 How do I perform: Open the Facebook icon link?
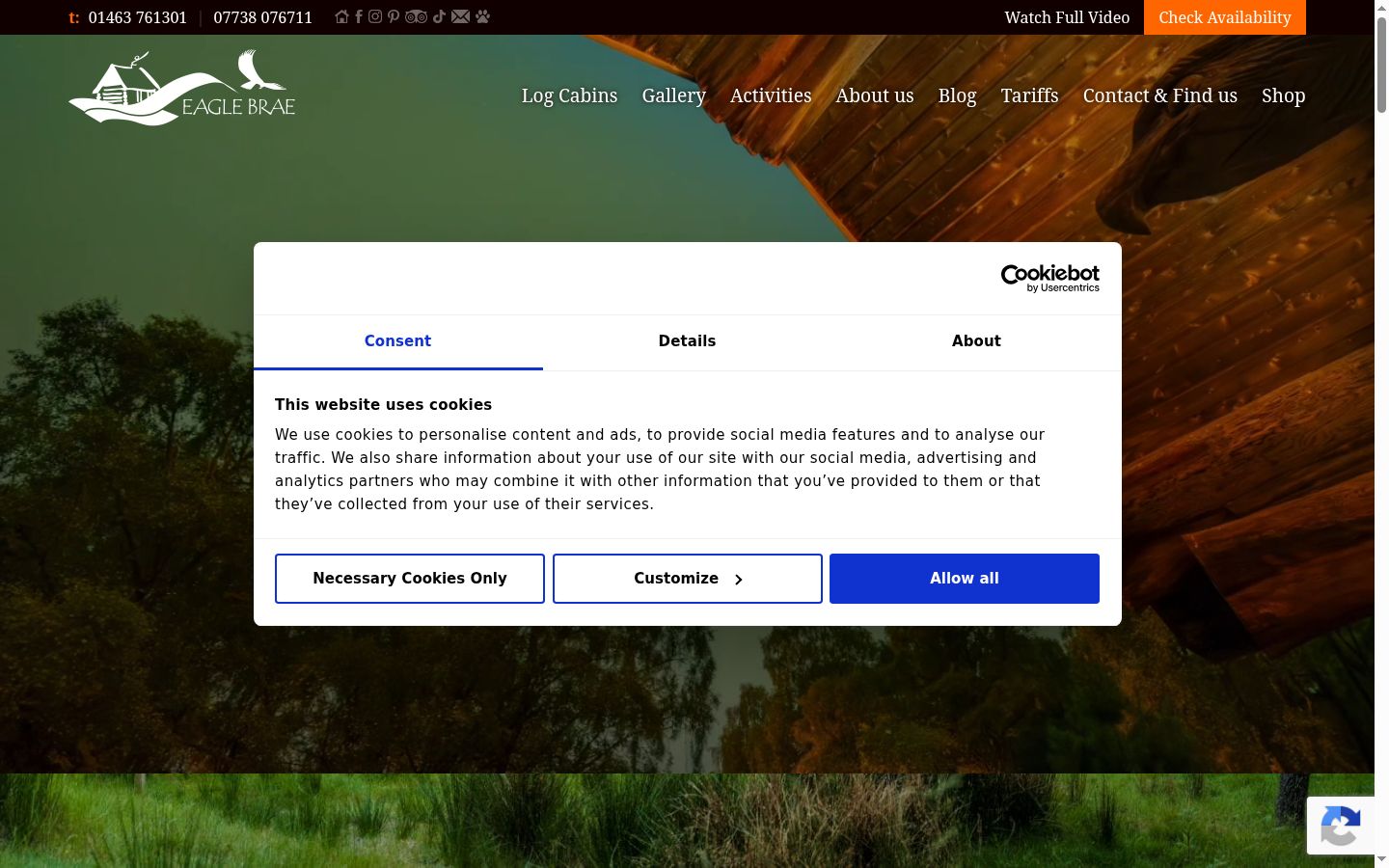pyautogui.click(x=359, y=16)
